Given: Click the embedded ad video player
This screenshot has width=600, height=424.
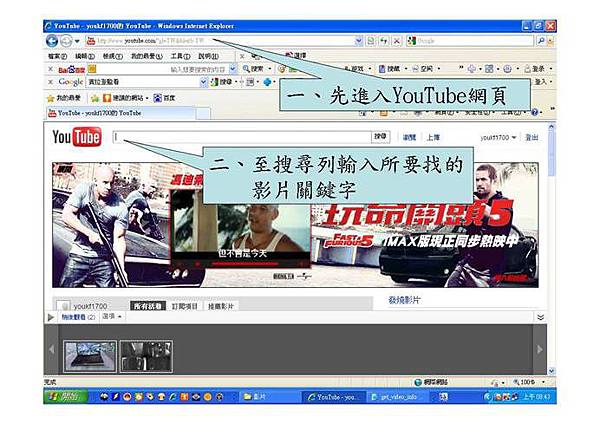Looking at the screenshot, I should pos(240,229).
